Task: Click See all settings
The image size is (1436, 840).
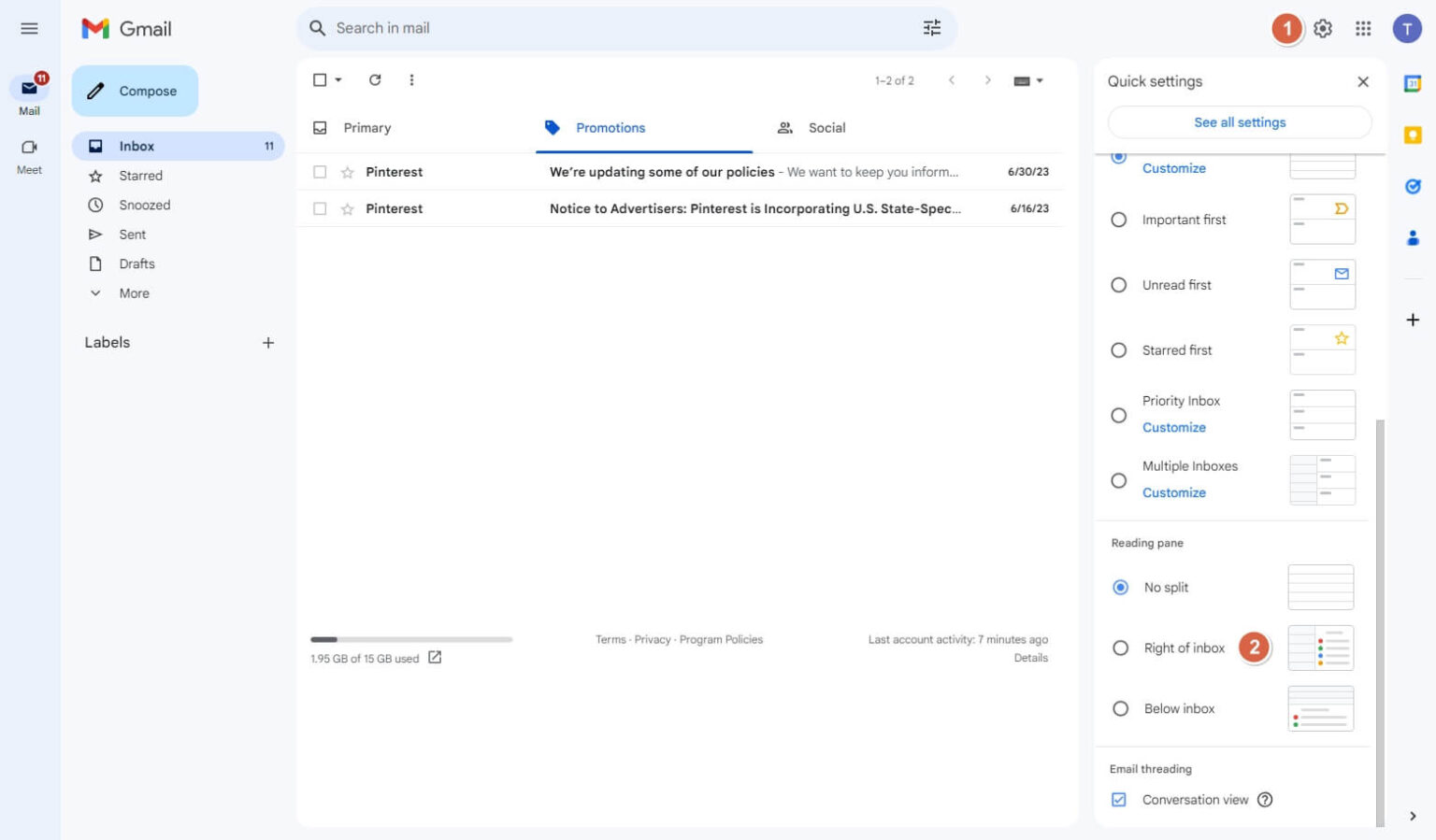Action: (1239, 122)
